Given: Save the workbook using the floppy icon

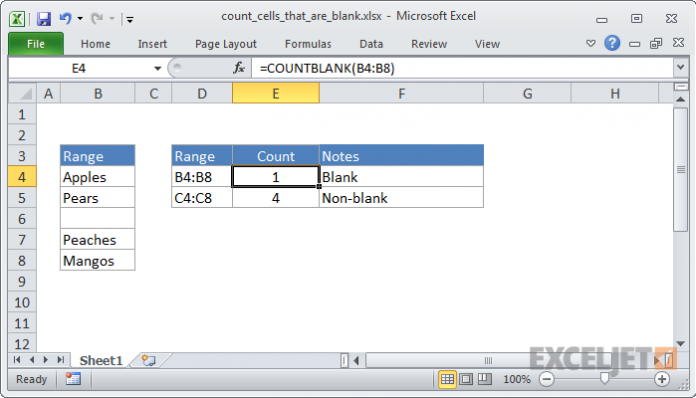Looking at the screenshot, I should coord(44,19).
